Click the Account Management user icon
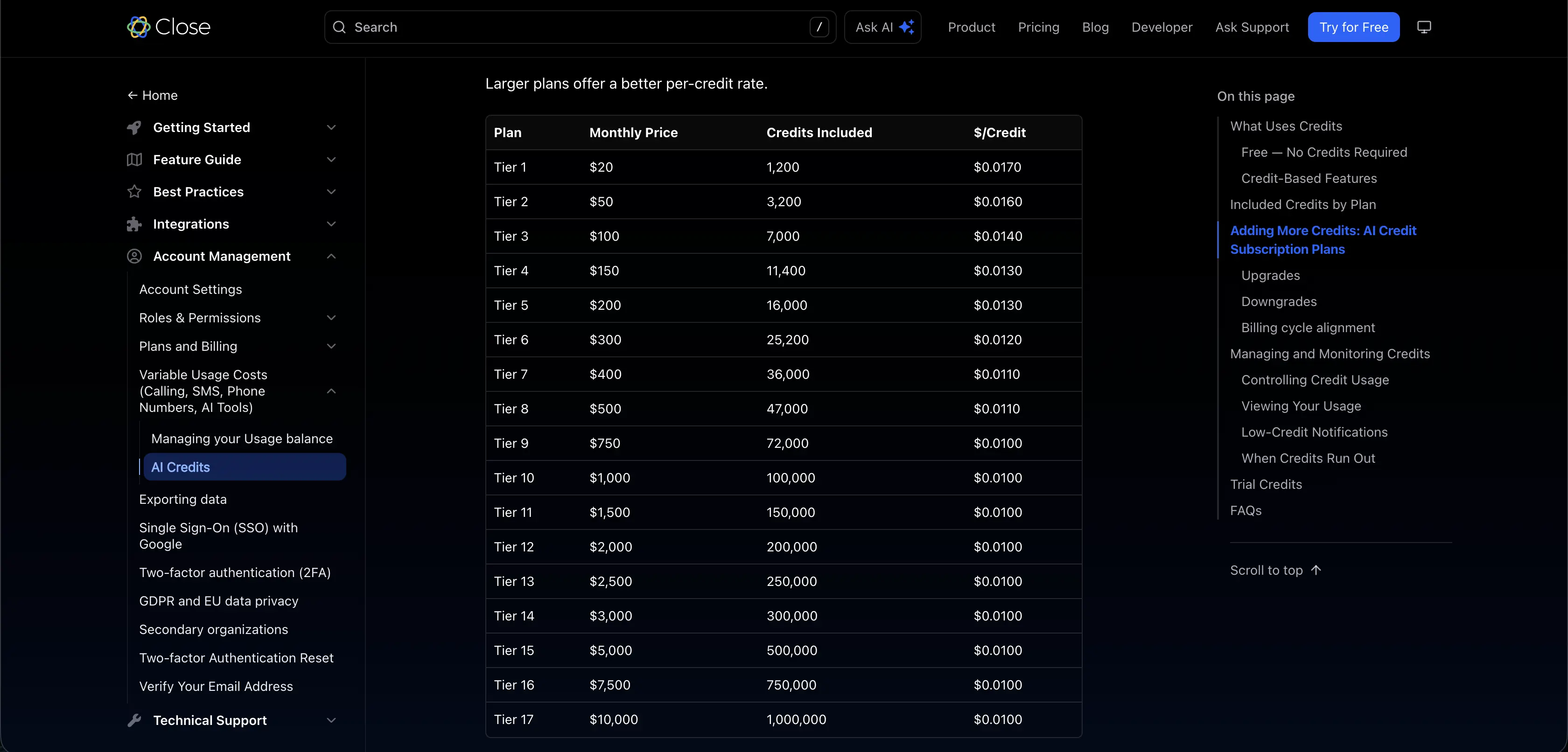The image size is (1568, 752). point(134,256)
